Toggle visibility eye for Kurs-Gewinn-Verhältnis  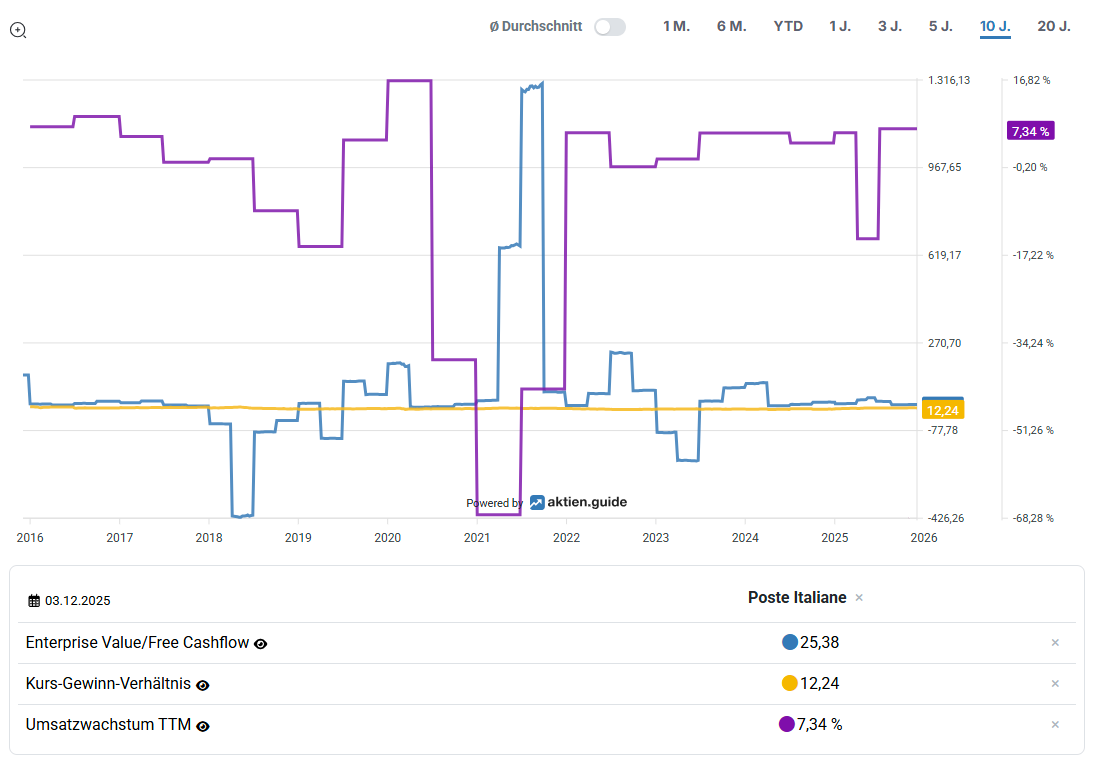[x=203, y=685]
